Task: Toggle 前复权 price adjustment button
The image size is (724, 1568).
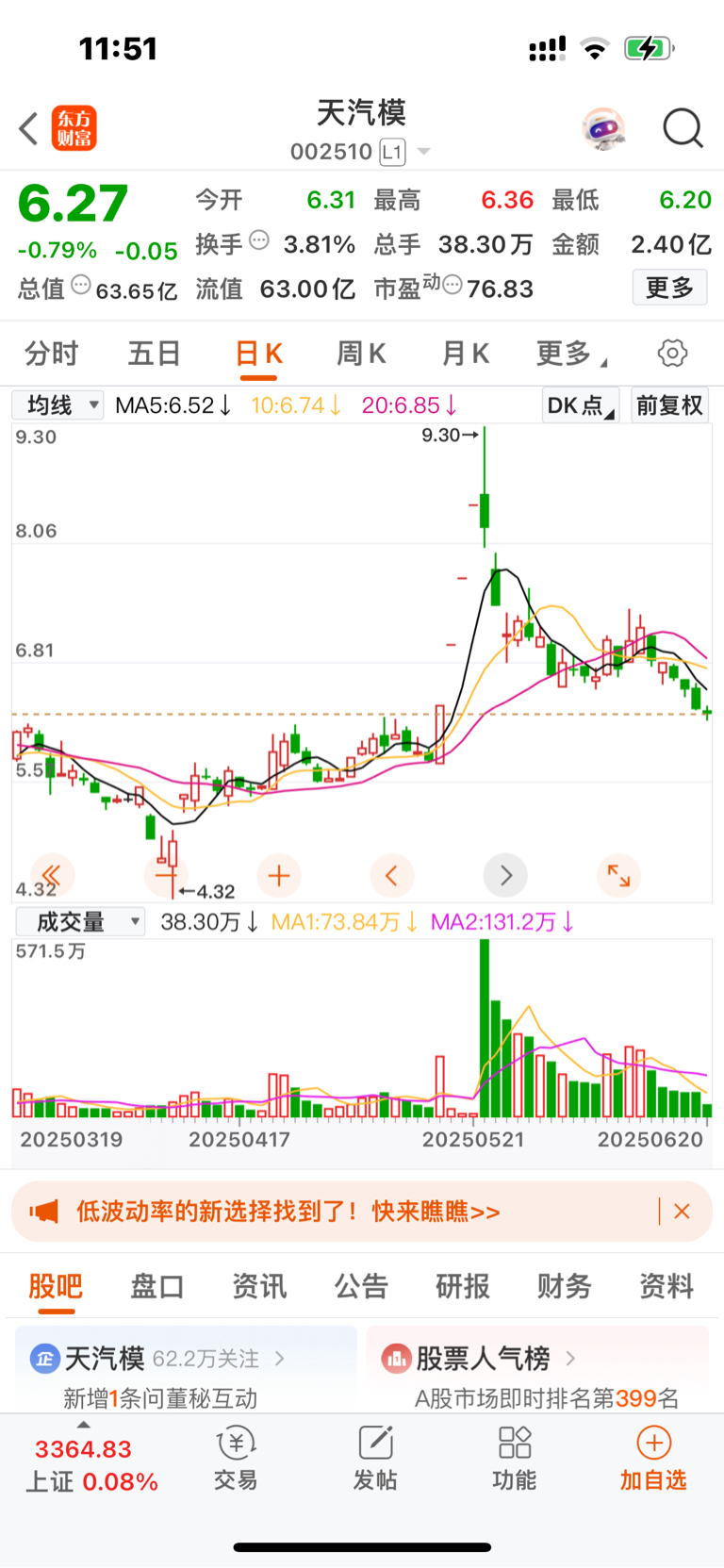Action: (x=669, y=405)
